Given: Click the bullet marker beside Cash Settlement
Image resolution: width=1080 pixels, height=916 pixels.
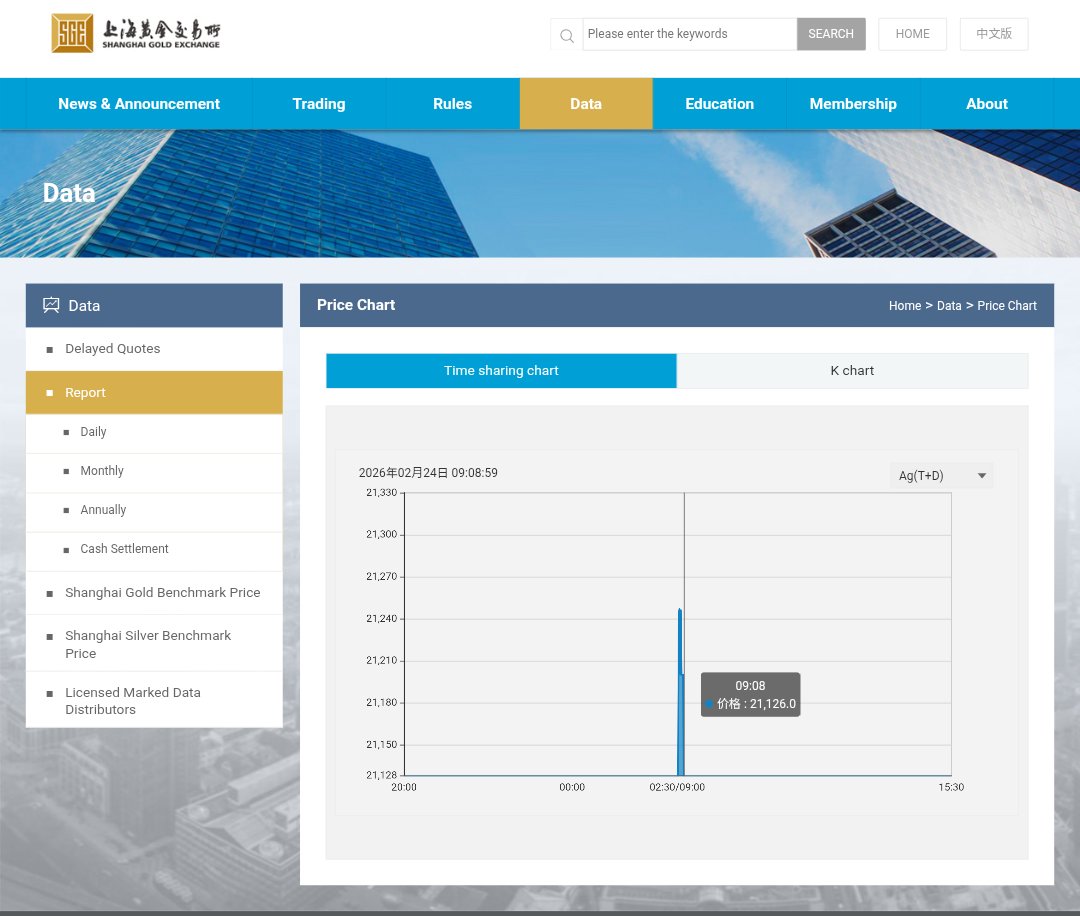Looking at the screenshot, I should [x=66, y=549].
